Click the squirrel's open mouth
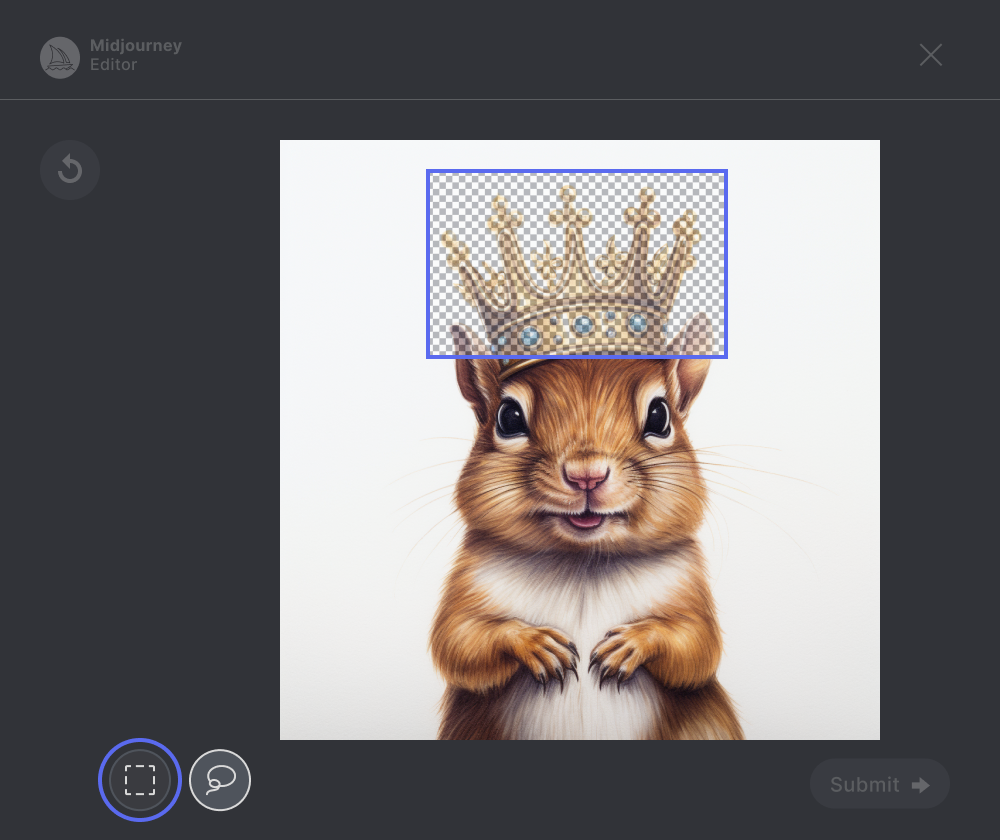This screenshot has width=1000, height=840. 585,520
